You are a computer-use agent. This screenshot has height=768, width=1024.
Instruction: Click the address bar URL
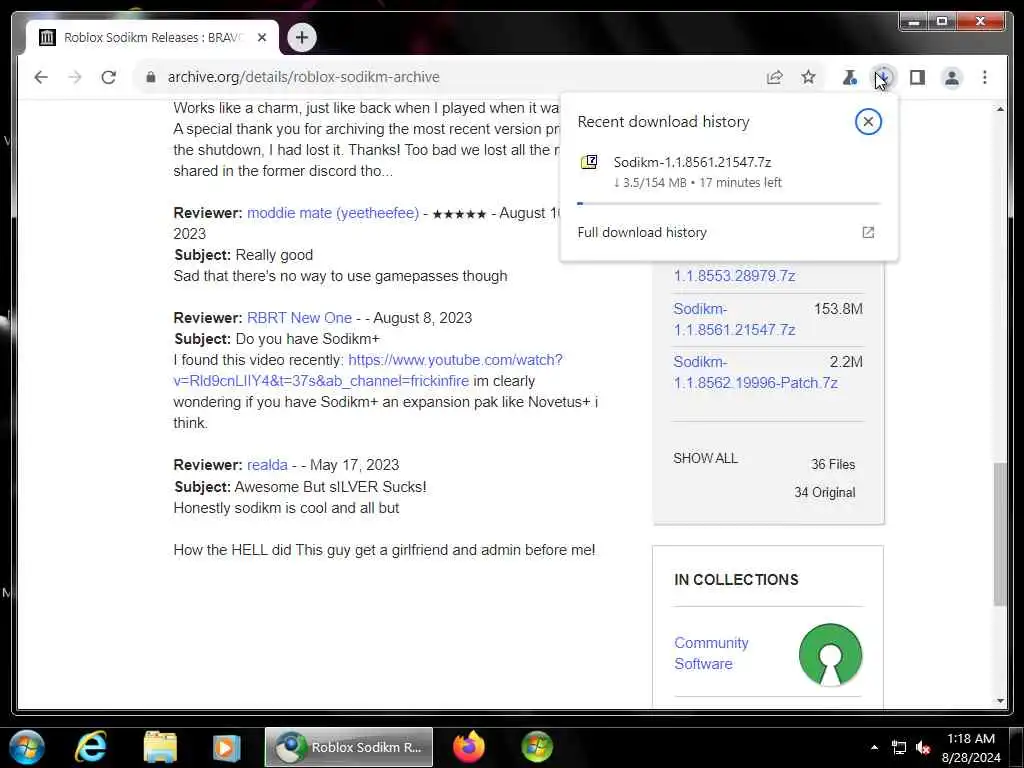(303, 77)
